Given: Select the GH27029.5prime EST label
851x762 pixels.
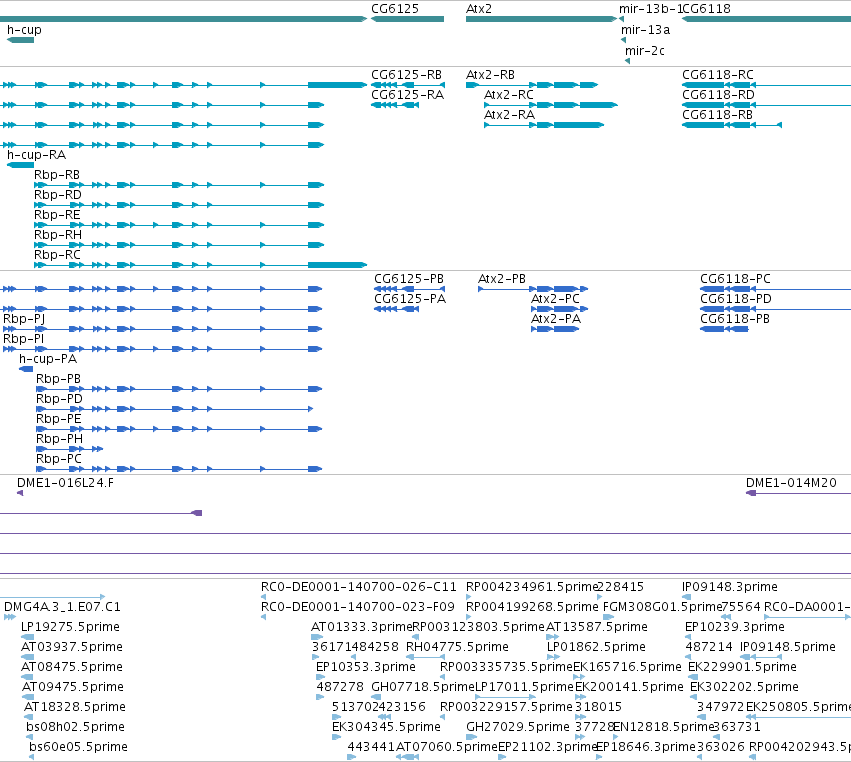Looking at the screenshot, I should point(518,728).
